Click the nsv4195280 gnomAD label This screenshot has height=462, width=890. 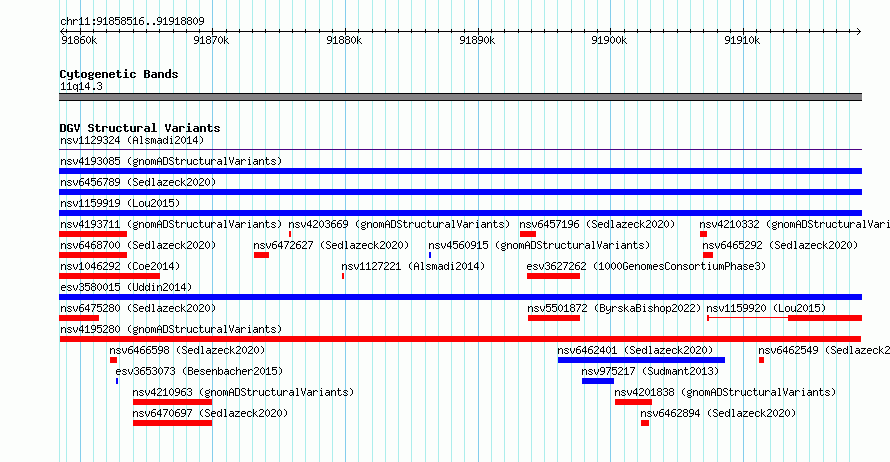click(x=171, y=329)
